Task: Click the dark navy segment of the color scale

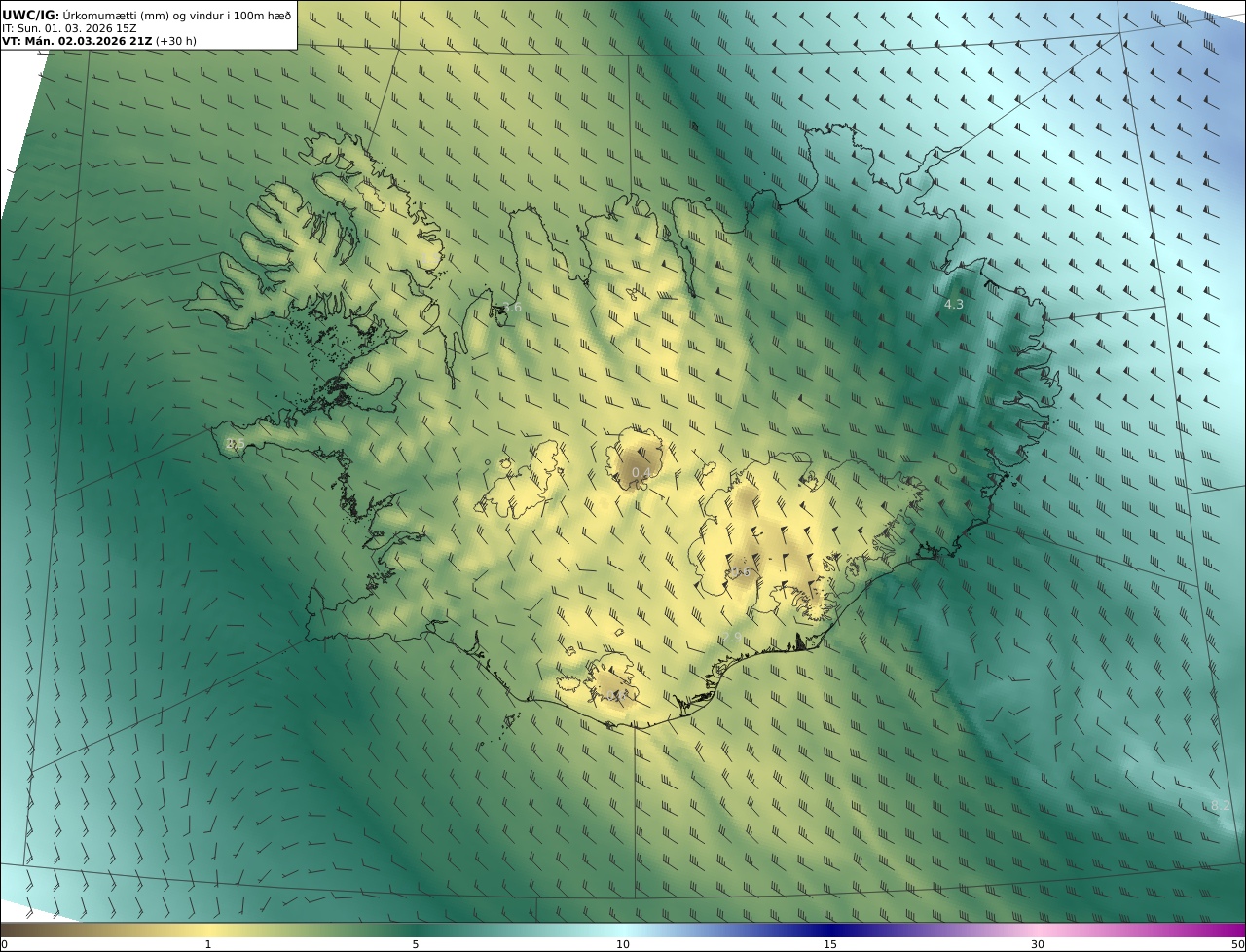Action: 830,930
